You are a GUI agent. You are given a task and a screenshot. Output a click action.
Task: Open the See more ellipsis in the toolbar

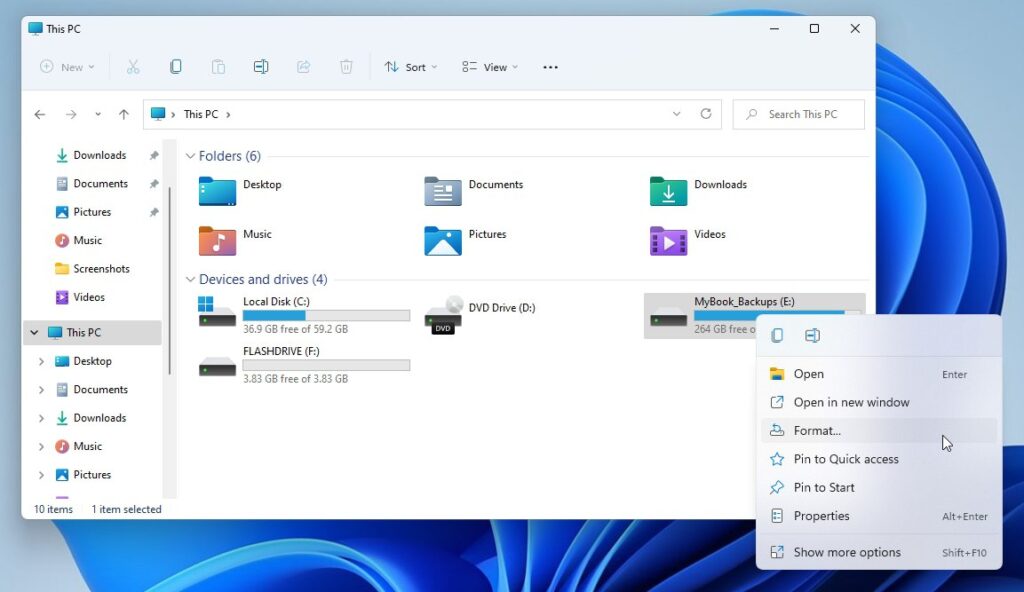point(549,66)
